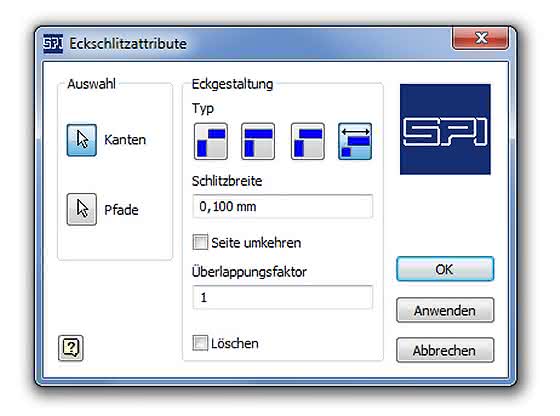
Task: Click the Kanten label text
Action: pos(125,140)
